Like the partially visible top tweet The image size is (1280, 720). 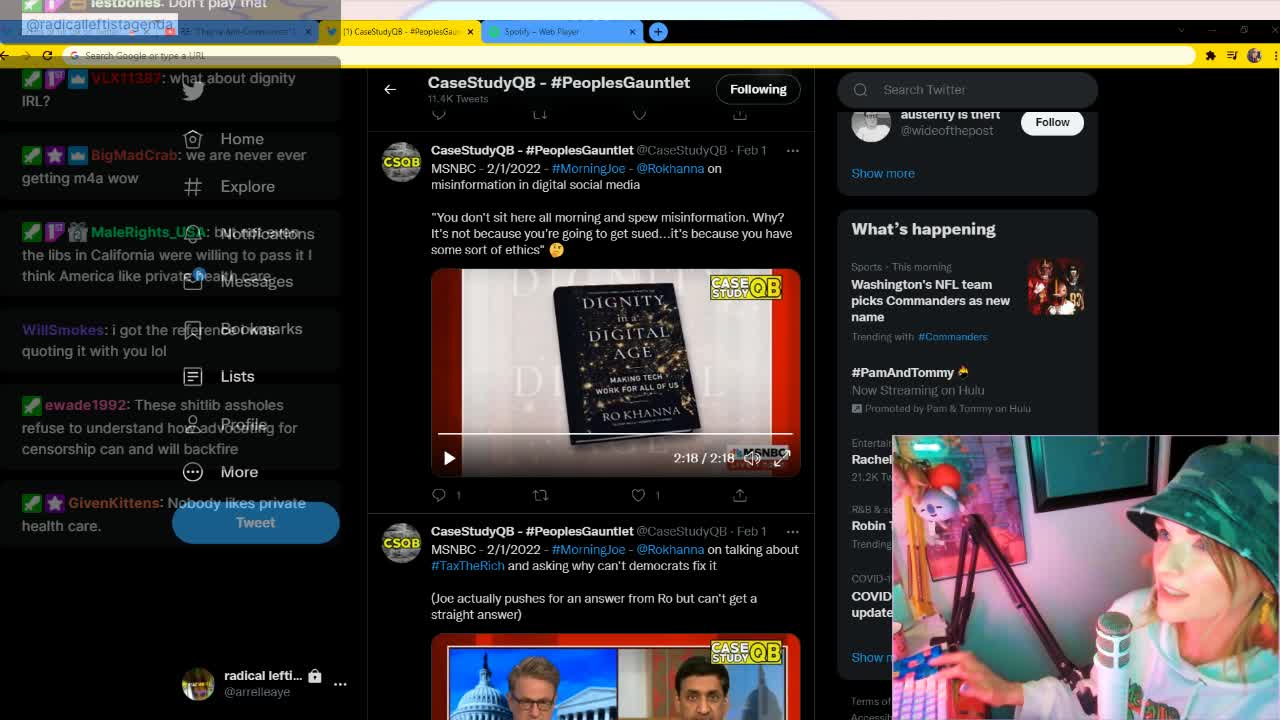pos(639,115)
